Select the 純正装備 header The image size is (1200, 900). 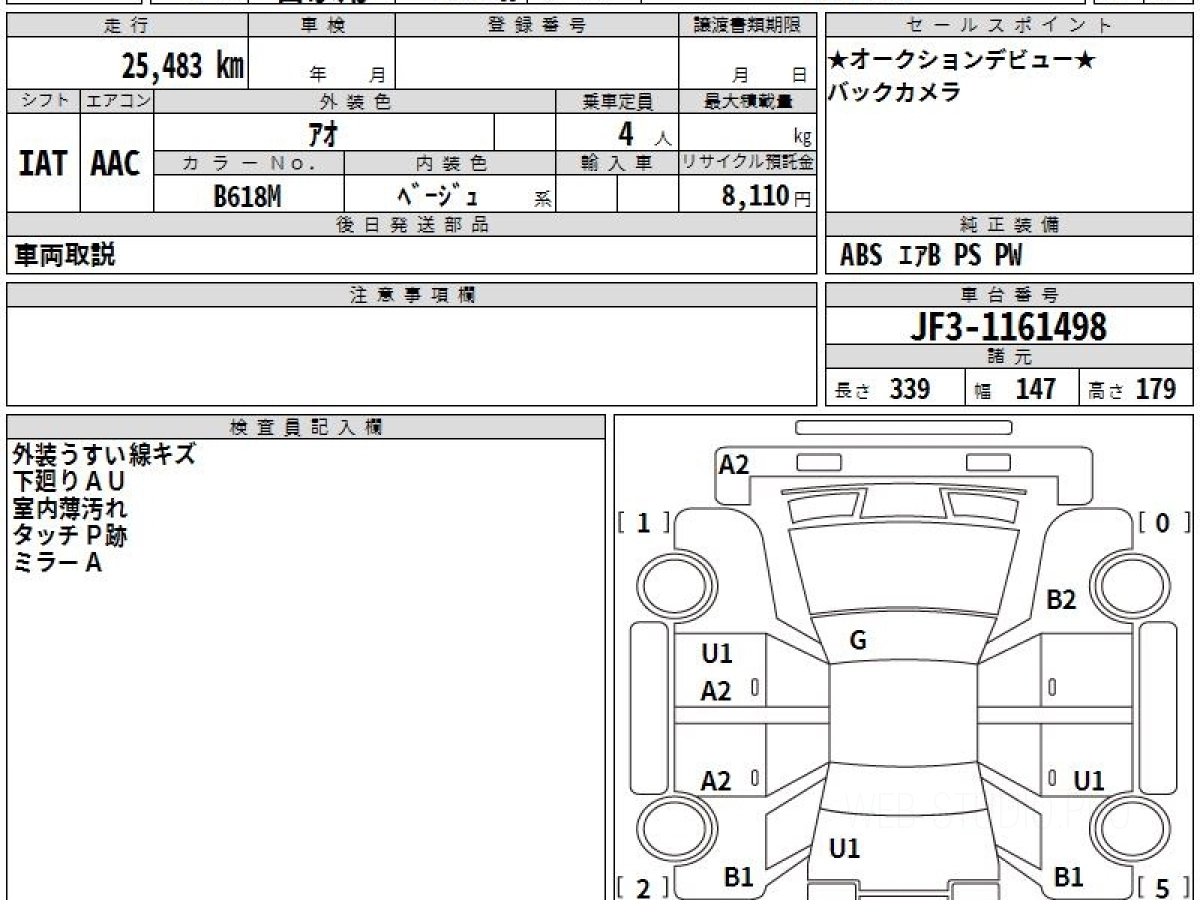coord(1010,225)
